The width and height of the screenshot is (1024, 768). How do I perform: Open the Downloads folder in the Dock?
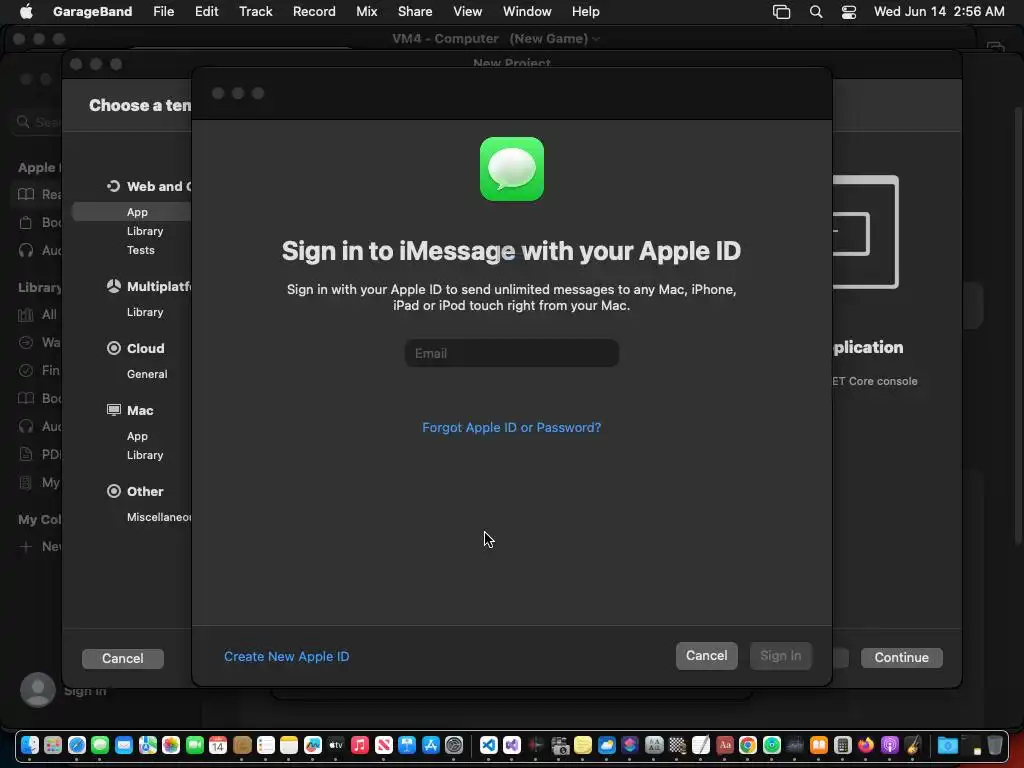tap(947, 745)
